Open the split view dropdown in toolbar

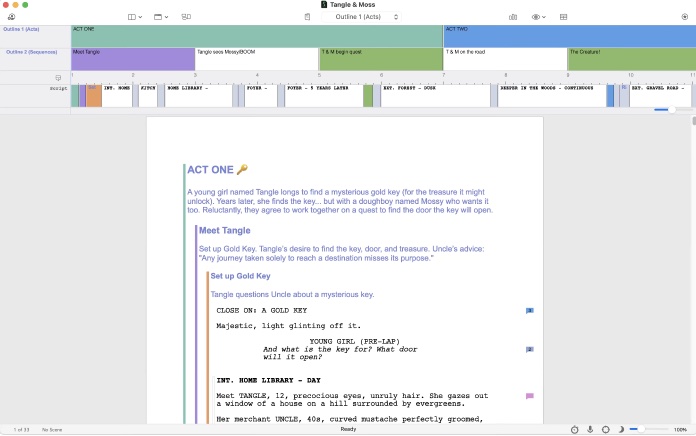click(161, 17)
